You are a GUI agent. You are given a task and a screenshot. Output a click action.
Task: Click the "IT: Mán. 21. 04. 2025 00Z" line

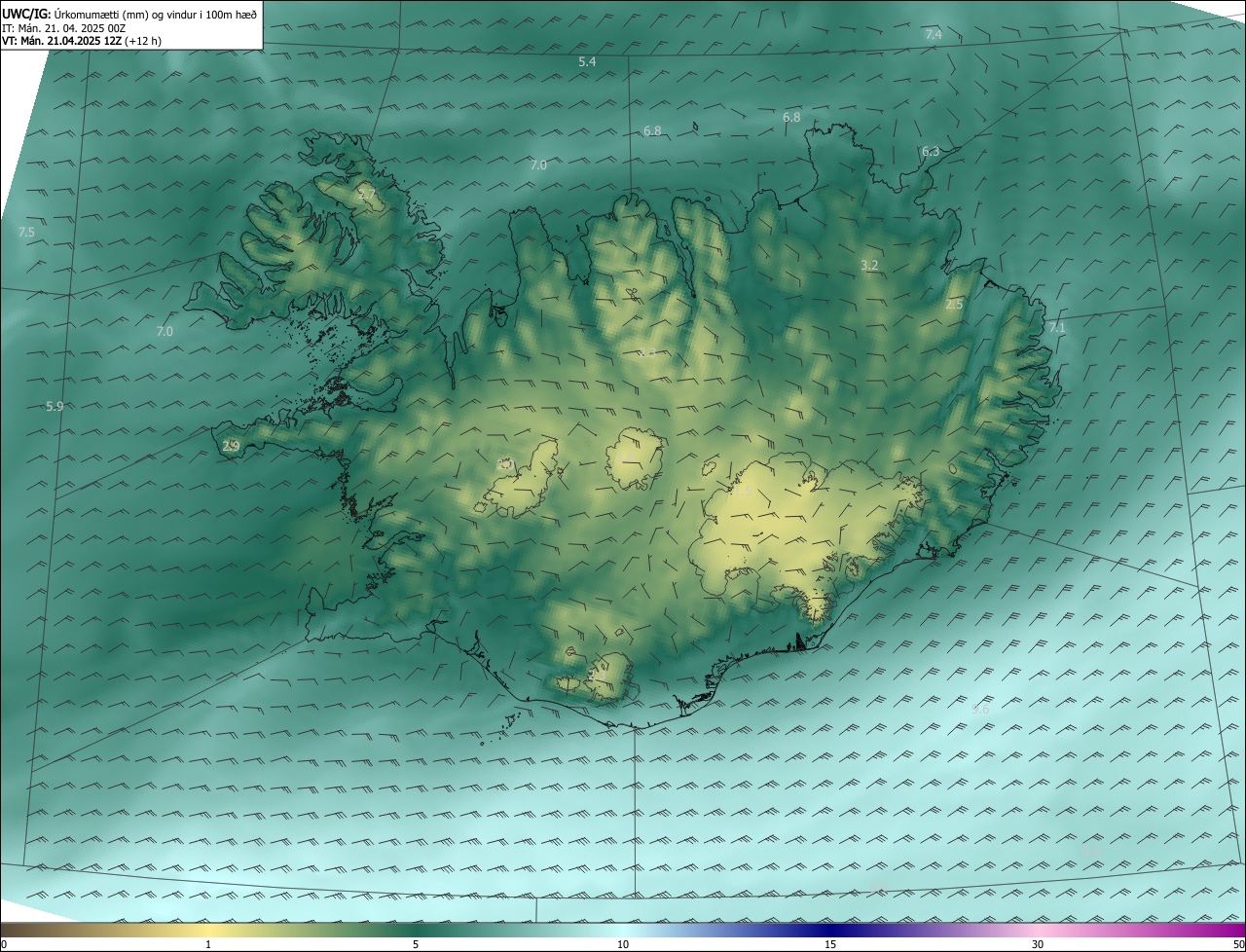click(66, 28)
